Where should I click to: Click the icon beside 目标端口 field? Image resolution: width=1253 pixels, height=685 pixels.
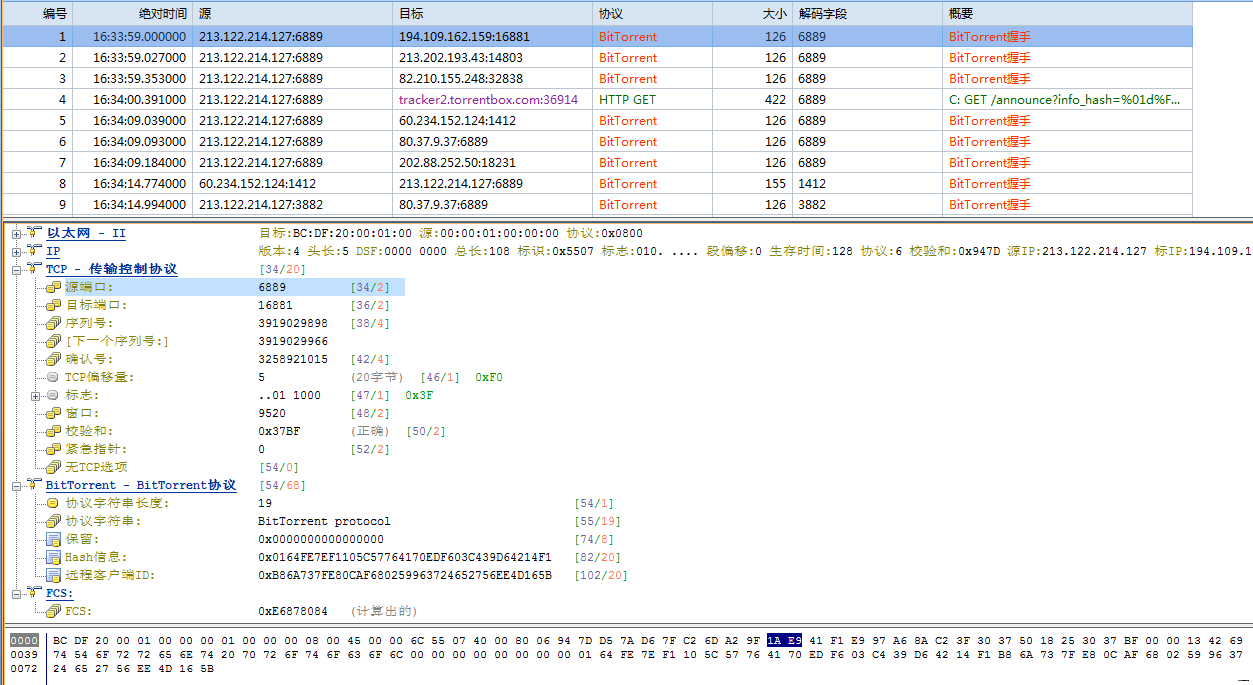pyautogui.click(x=53, y=305)
